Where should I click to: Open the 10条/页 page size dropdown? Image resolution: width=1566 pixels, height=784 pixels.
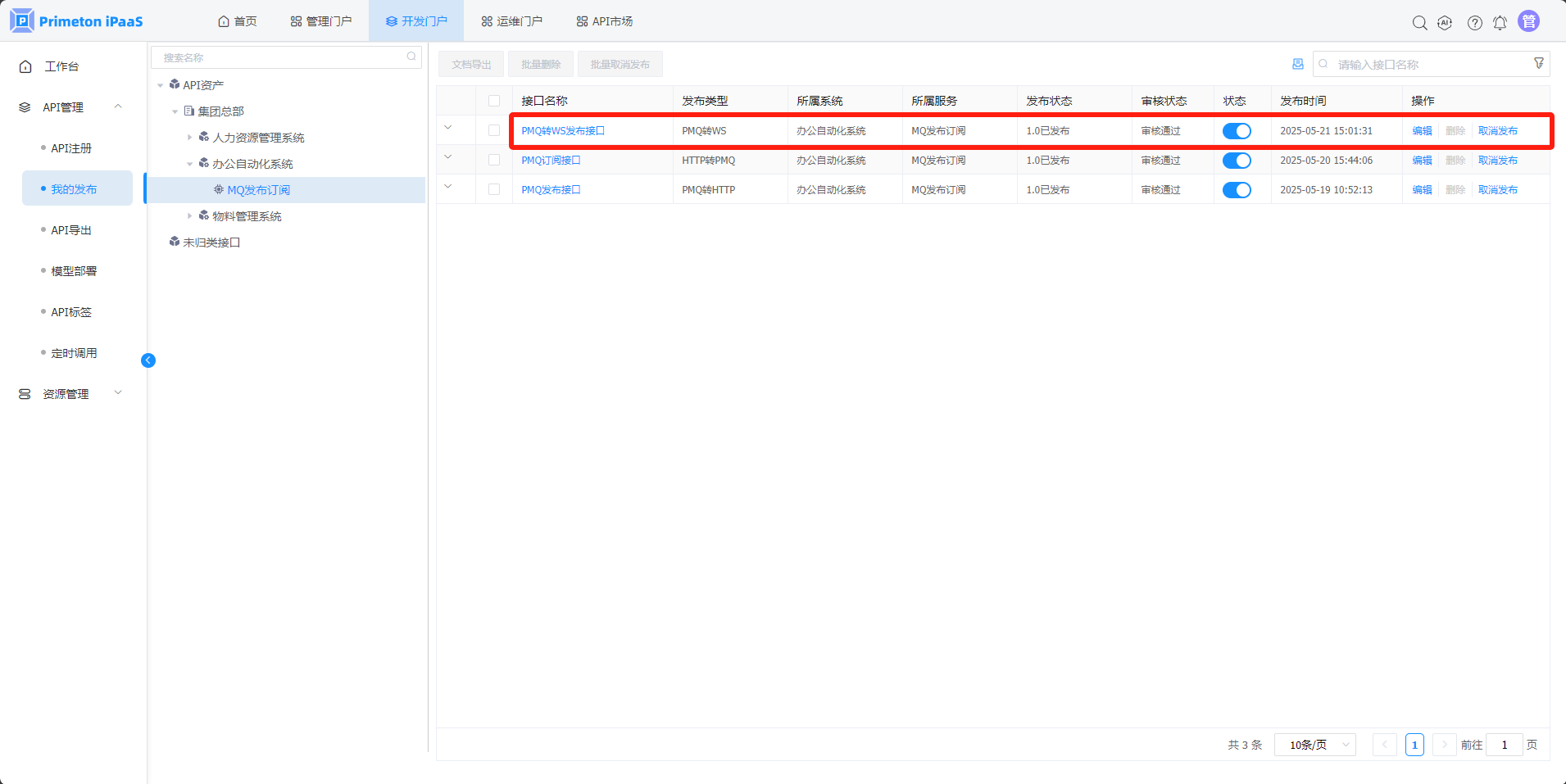(1315, 745)
